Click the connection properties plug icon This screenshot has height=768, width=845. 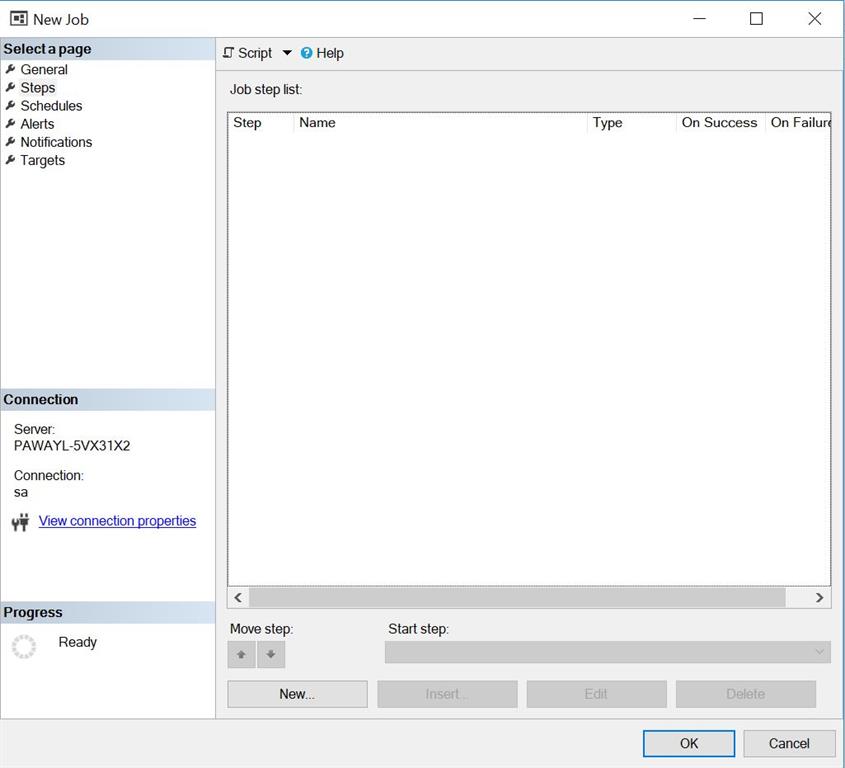point(20,522)
